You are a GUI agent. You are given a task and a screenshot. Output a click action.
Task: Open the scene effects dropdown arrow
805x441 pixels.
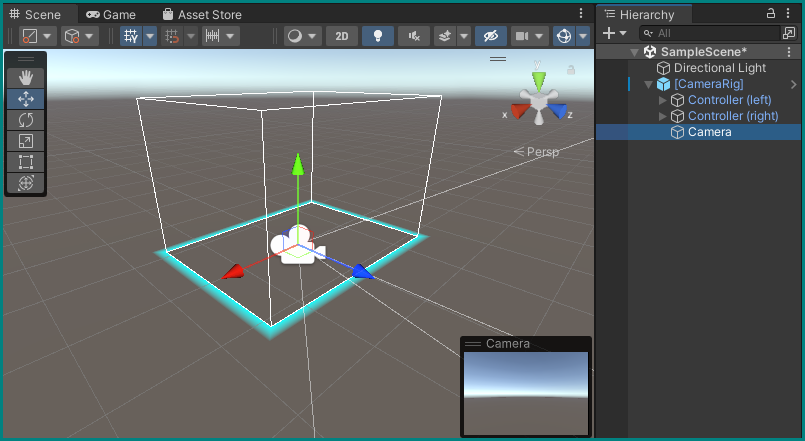(464, 36)
